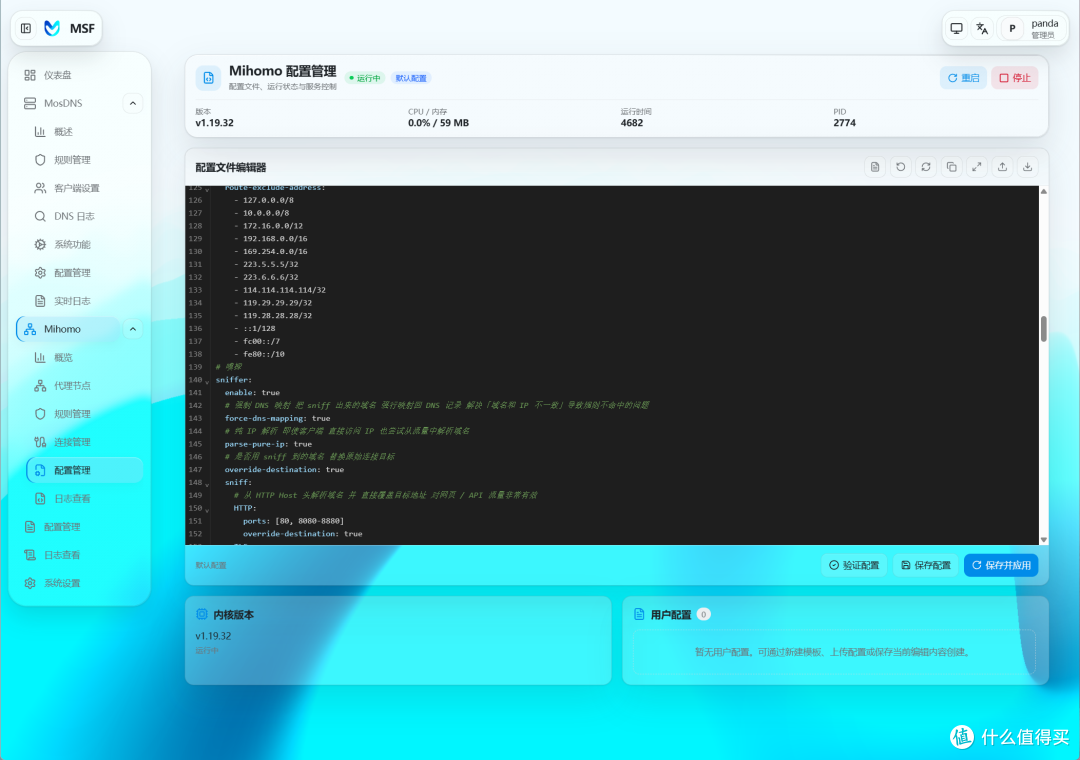The image size is (1080, 760).
Task: Open 连接管理 in the sidebar
Action: pyautogui.click(x=84, y=442)
